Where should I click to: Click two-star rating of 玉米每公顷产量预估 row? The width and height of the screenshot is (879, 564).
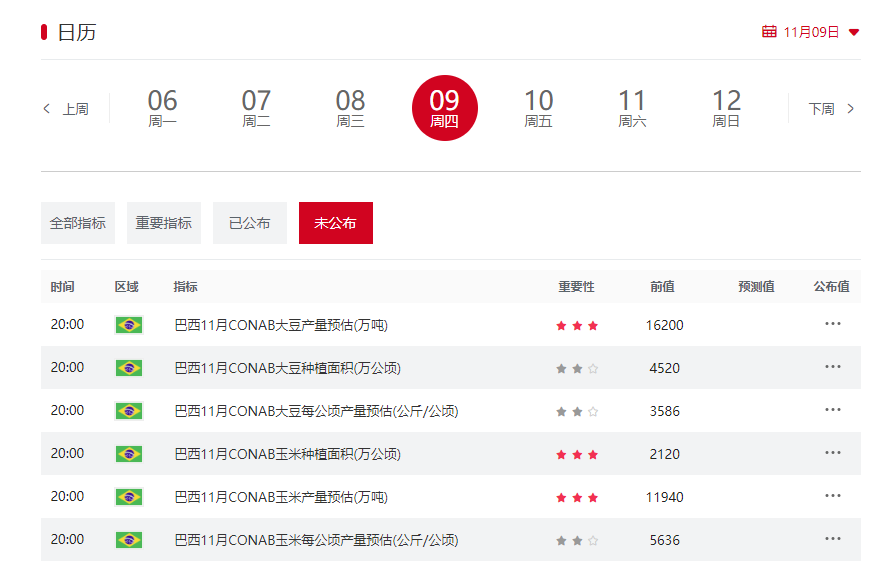click(x=577, y=541)
